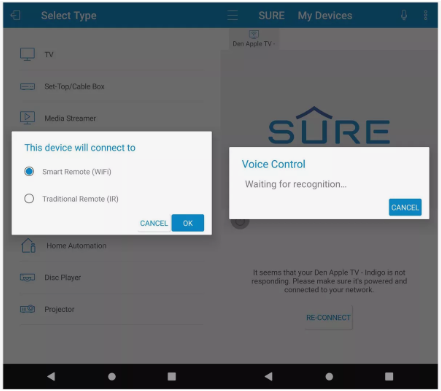Choose the Set-Top/Cable Box icon
Image resolution: width=441 pixels, height=391 pixels.
coord(27,87)
